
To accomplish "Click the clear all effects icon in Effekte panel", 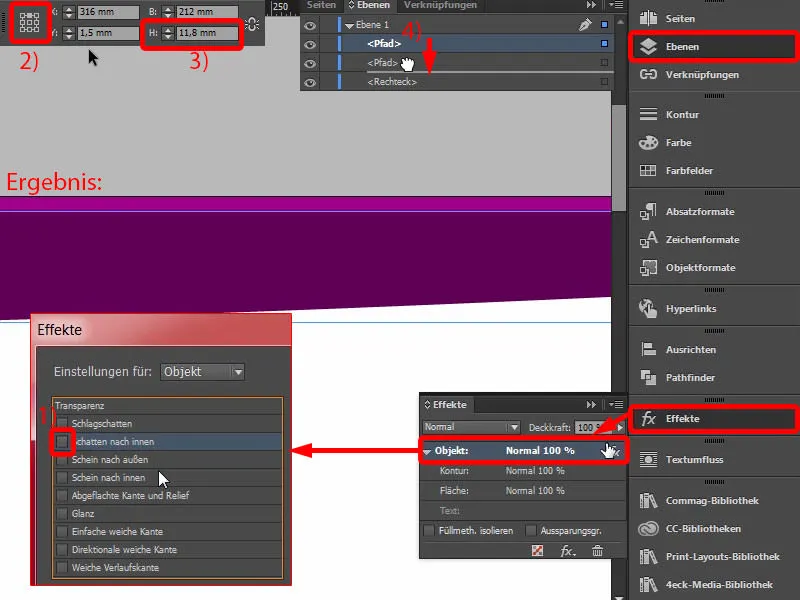I will click(537, 551).
